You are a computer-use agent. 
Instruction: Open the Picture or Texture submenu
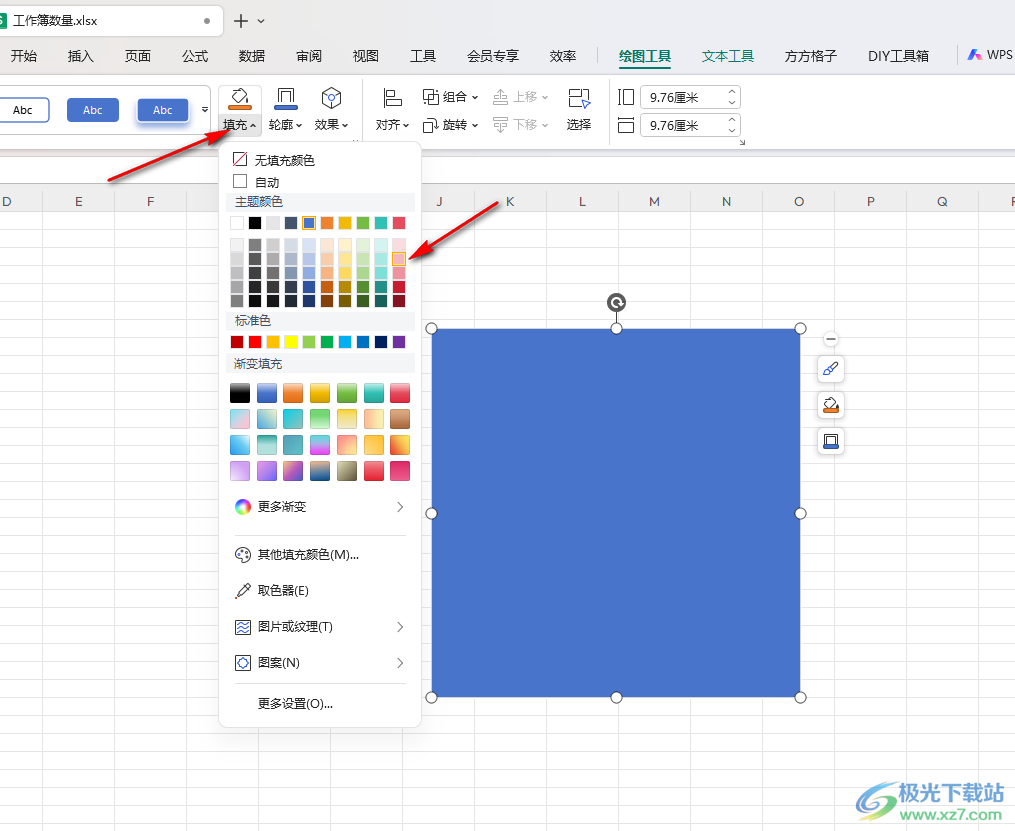[x=320, y=626]
